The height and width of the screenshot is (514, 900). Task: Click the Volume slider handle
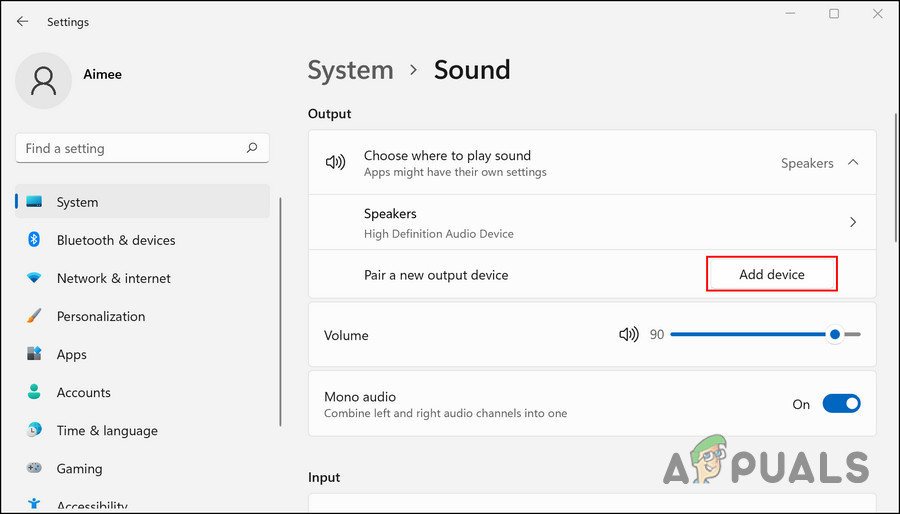tap(835, 335)
